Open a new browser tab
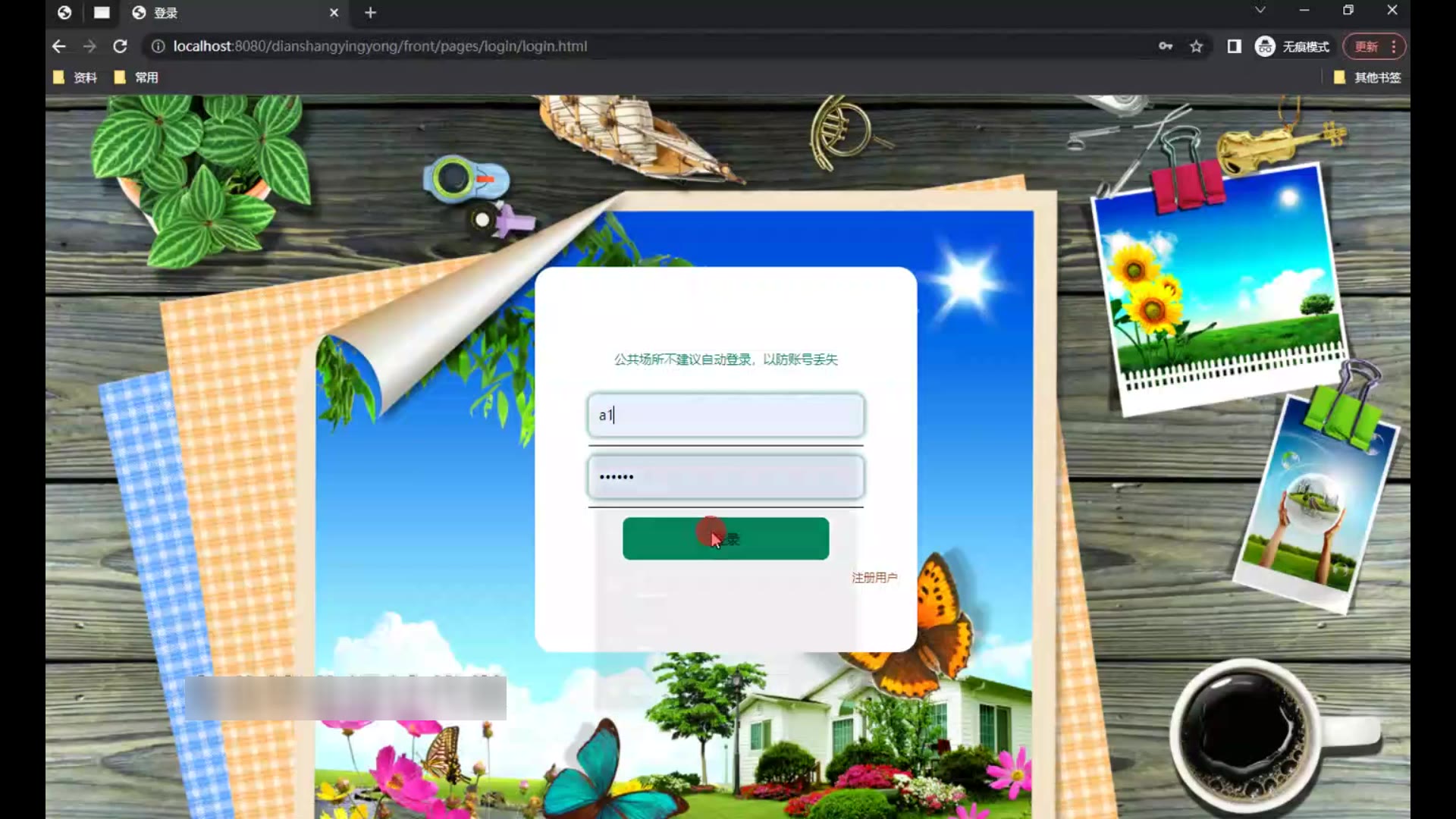This screenshot has width=1456, height=819. point(370,13)
